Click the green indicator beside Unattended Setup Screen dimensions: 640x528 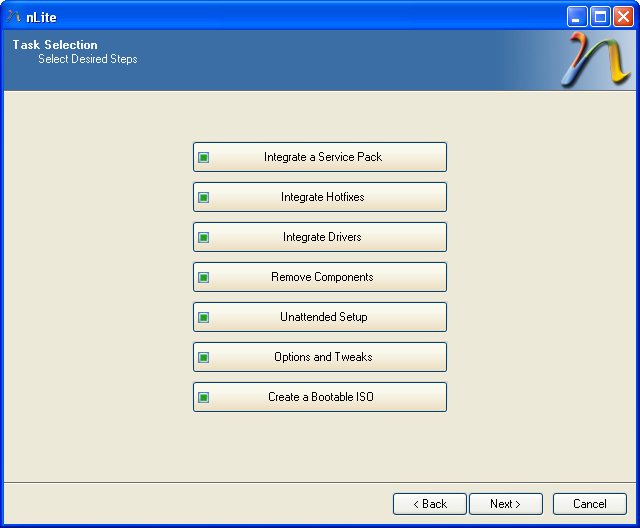[204, 317]
